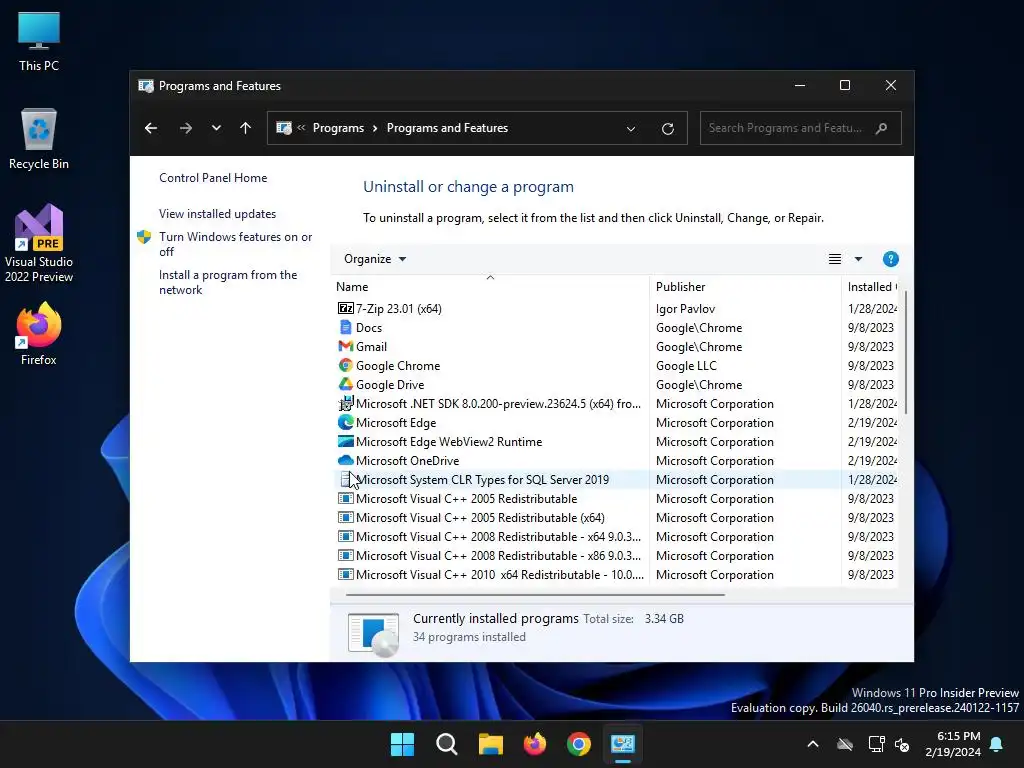Open Control Panel Home link
The width and height of the screenshot is (1024, 768).
point(213,178)
